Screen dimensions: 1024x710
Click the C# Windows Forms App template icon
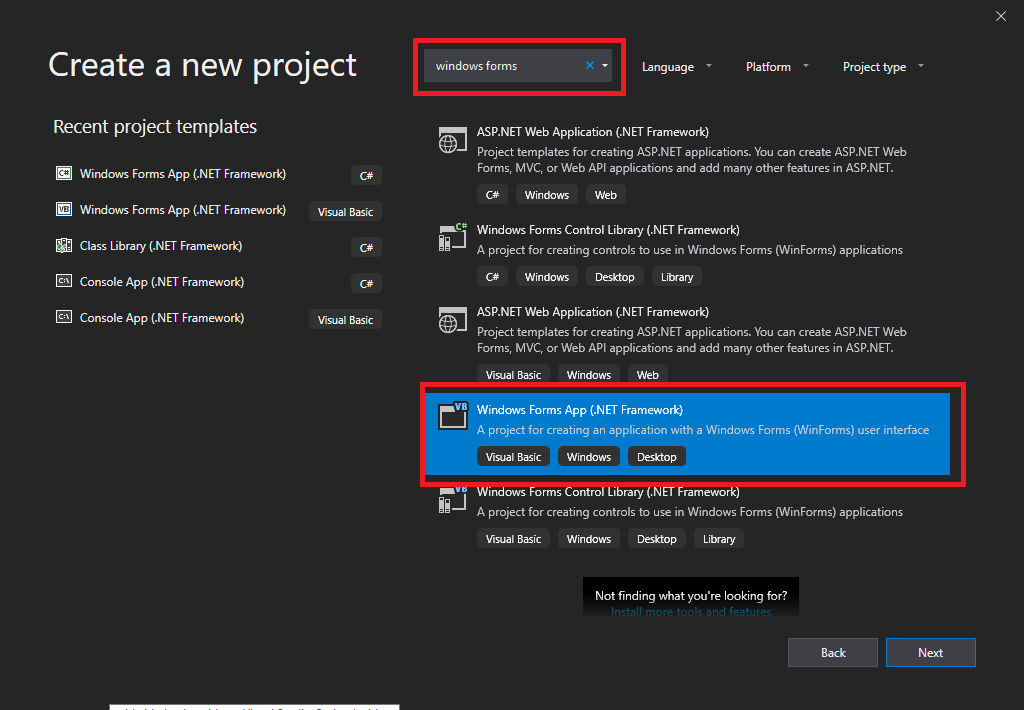tap(63, 173)
